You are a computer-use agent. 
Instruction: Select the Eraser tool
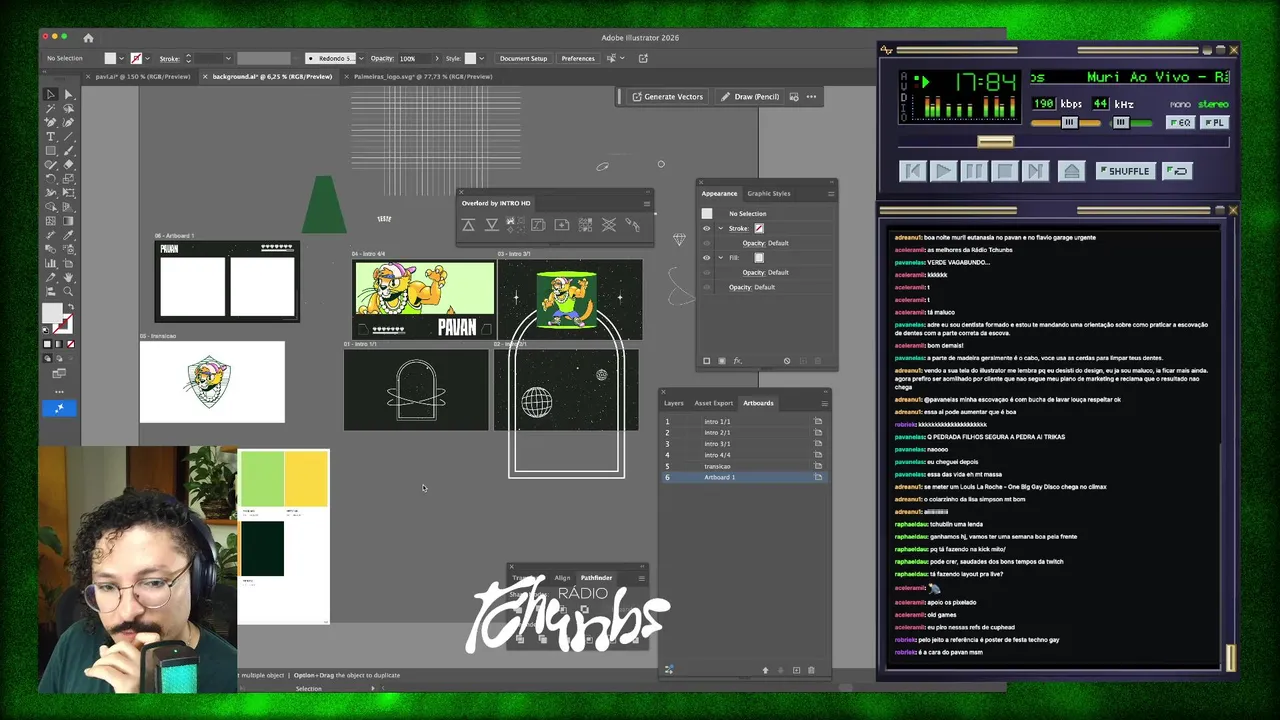(x=69, y=164)
